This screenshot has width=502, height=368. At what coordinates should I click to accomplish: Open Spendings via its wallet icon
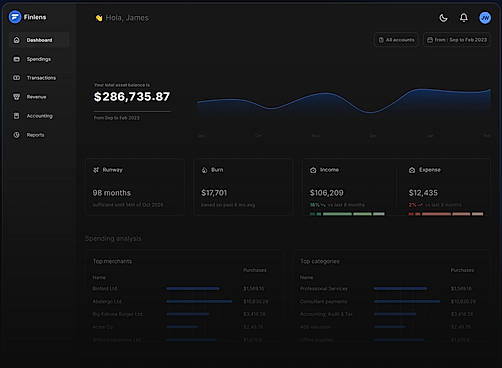[16, 59]
